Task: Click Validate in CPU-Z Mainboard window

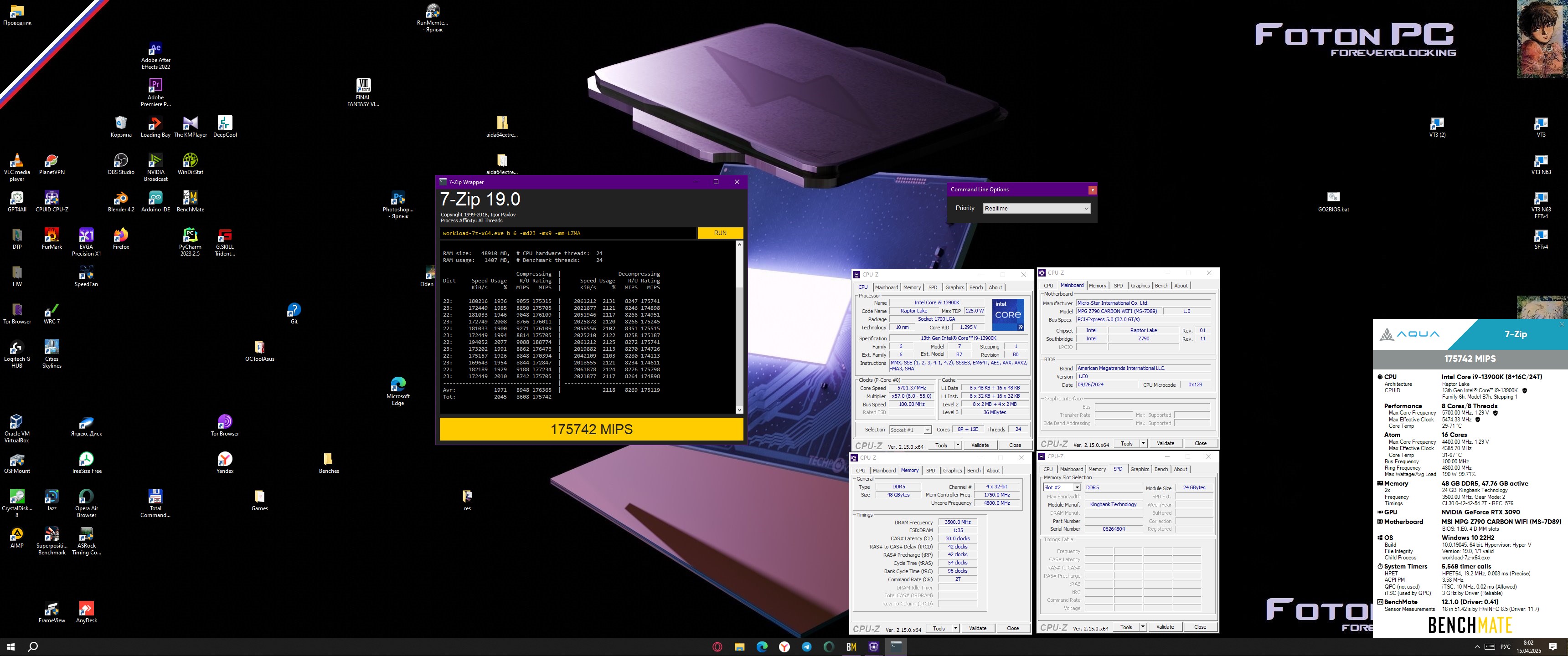Action: [x=1165, y=443]
